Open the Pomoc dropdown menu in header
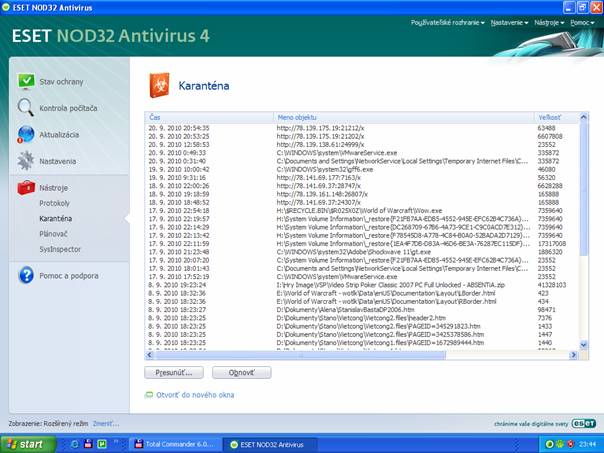 582,23
